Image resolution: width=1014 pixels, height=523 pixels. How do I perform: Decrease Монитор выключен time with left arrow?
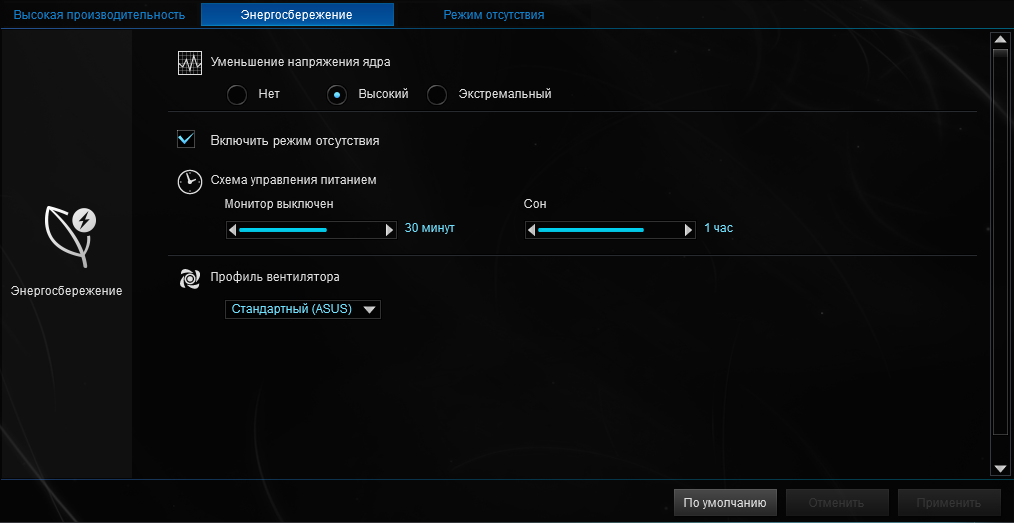(x=232, y=230)
